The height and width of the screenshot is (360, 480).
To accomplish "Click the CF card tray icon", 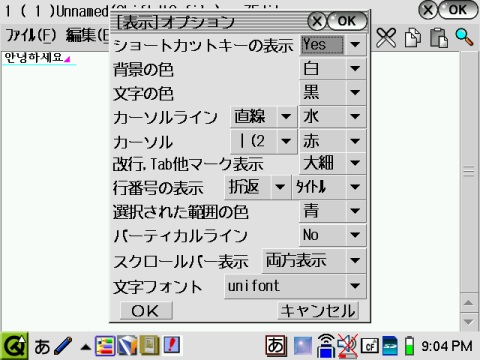I will pos(370,346).
